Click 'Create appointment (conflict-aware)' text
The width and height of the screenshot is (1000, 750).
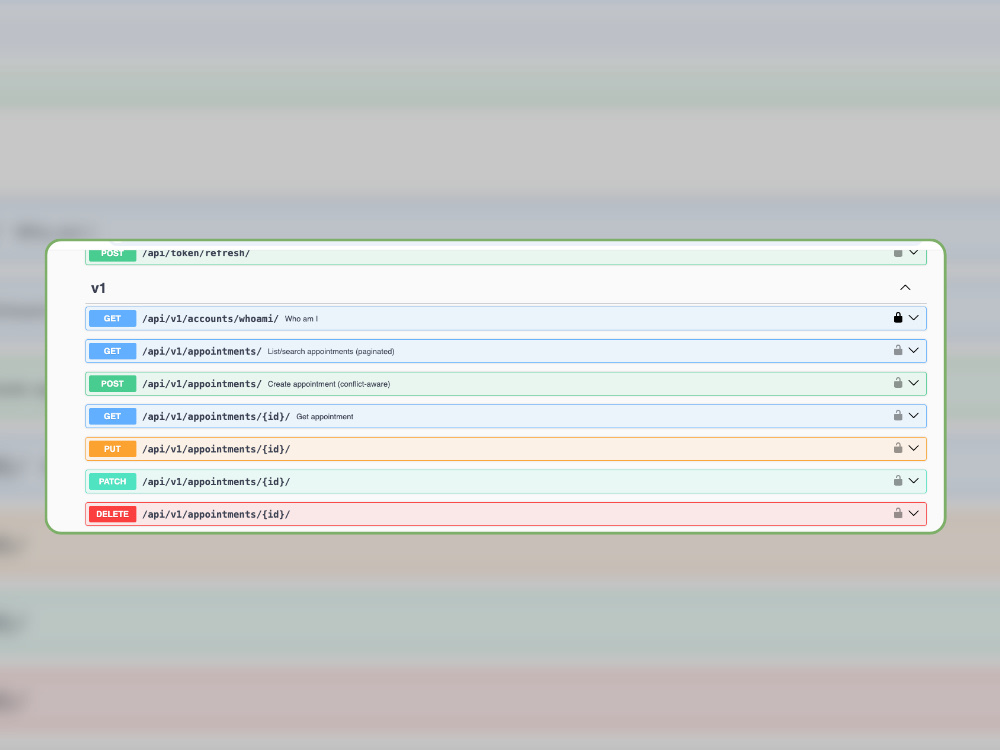[x=328, y=384]
